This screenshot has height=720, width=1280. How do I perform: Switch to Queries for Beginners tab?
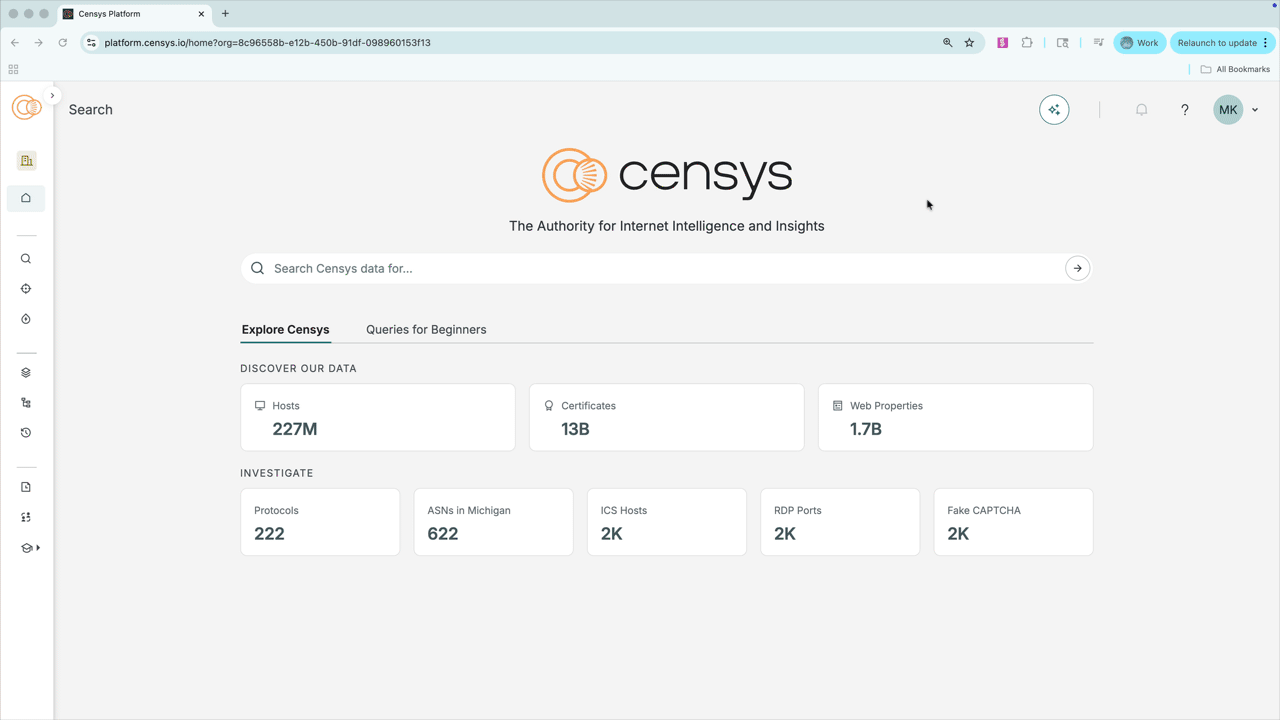(x=426, y=329)
